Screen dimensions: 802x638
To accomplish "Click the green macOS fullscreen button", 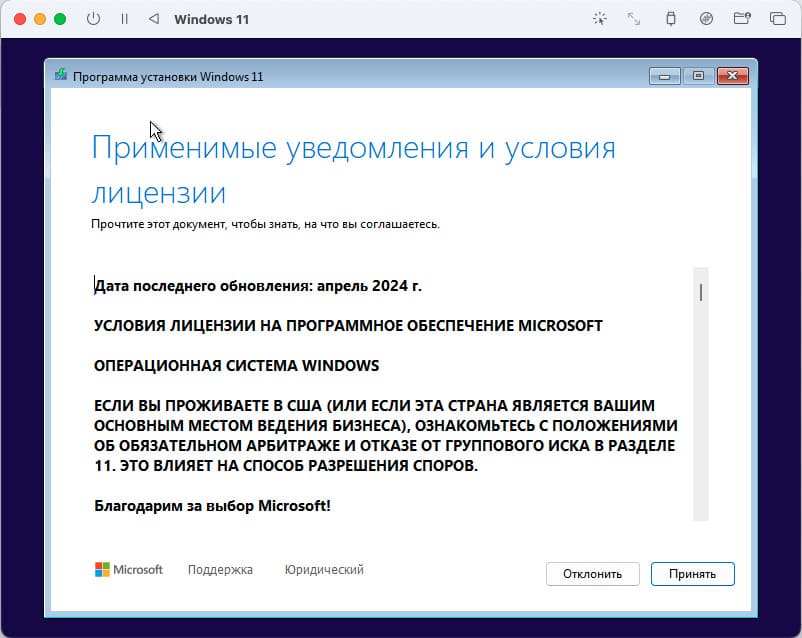I will click(x=60, y=19).
